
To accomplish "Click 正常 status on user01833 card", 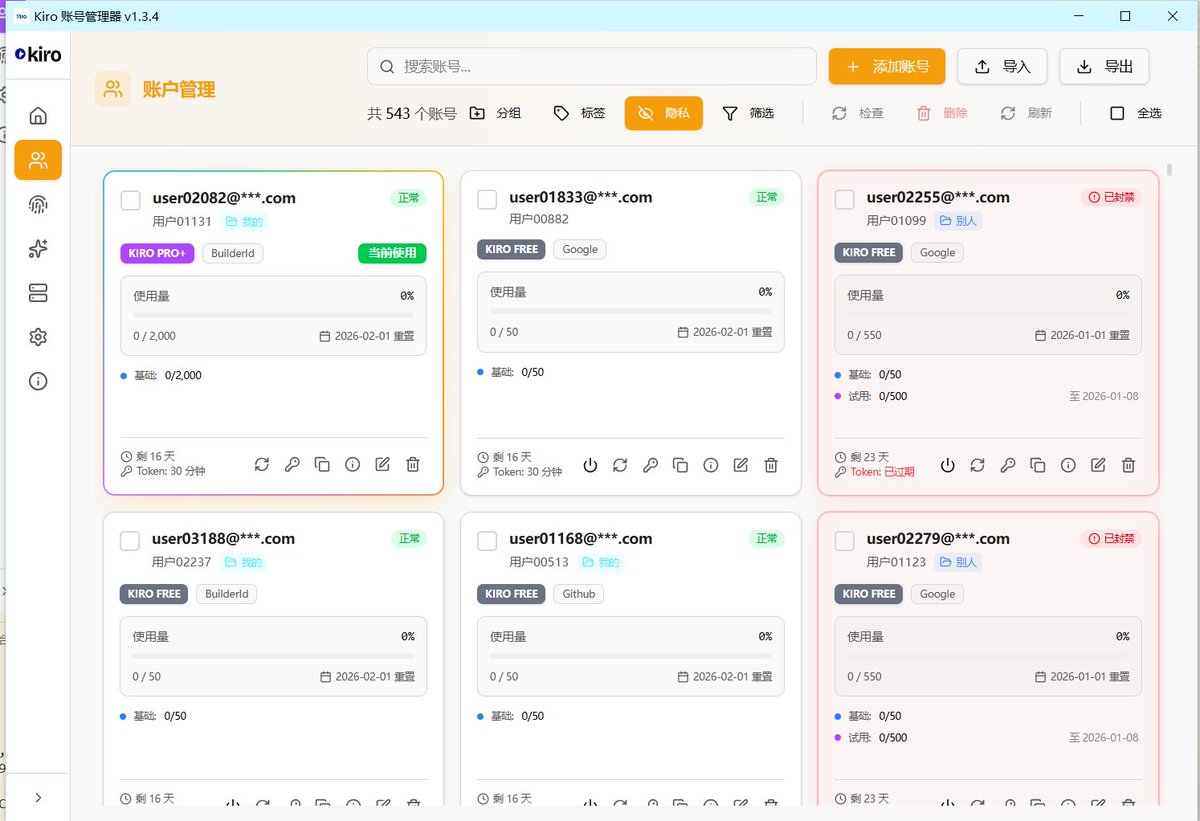I will coord(767,197).
